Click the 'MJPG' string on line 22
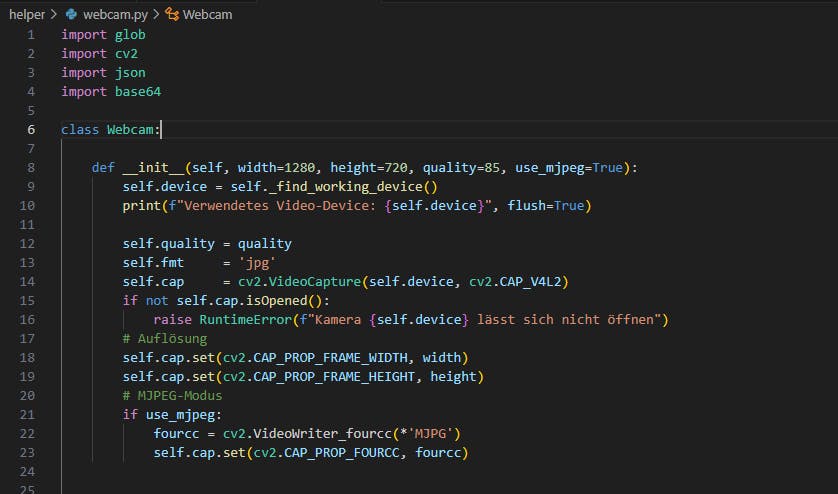Screen dimensions: 838x494 [430, 434]
